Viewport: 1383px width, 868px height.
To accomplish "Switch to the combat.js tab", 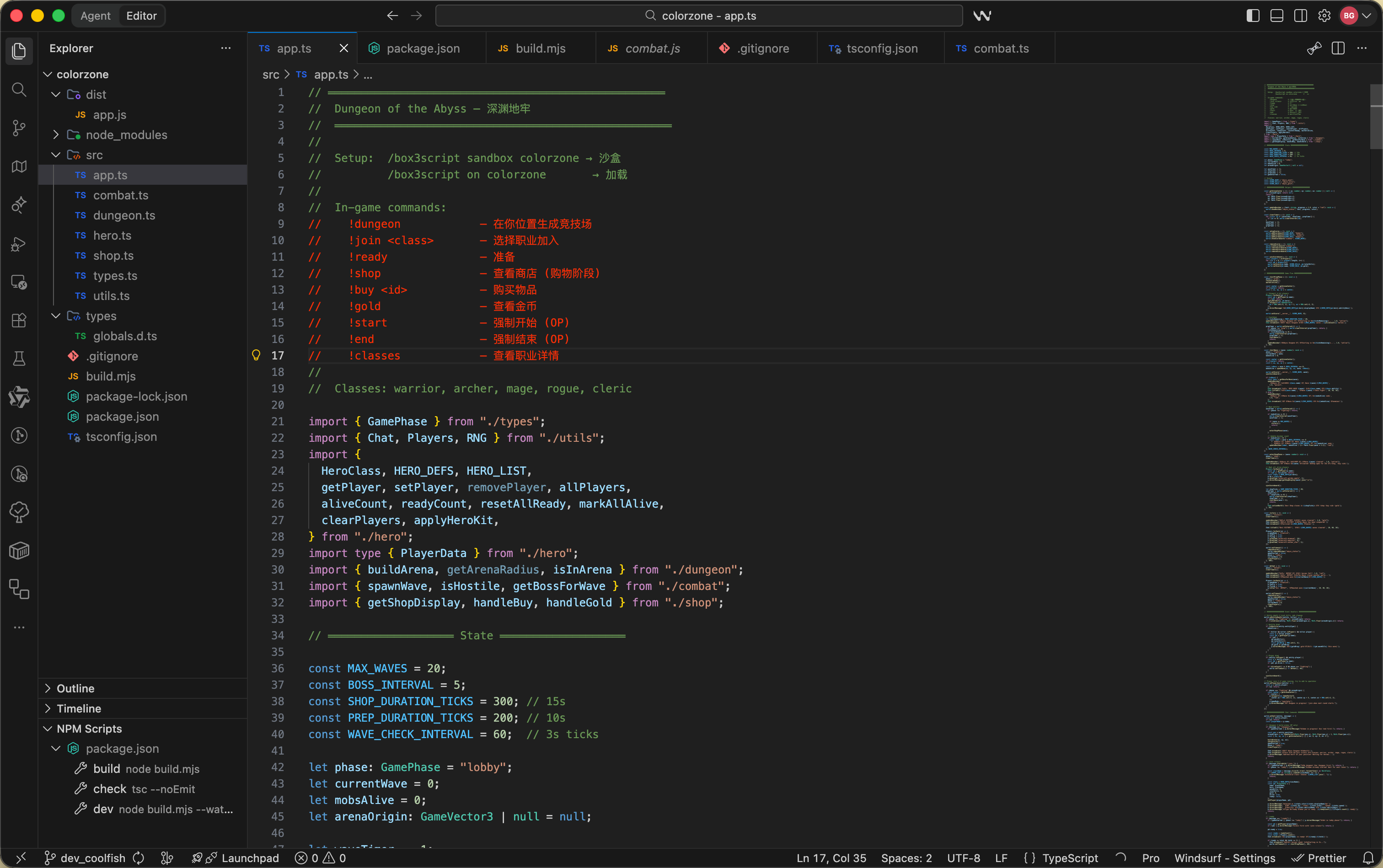I will (x=652, y=48).
